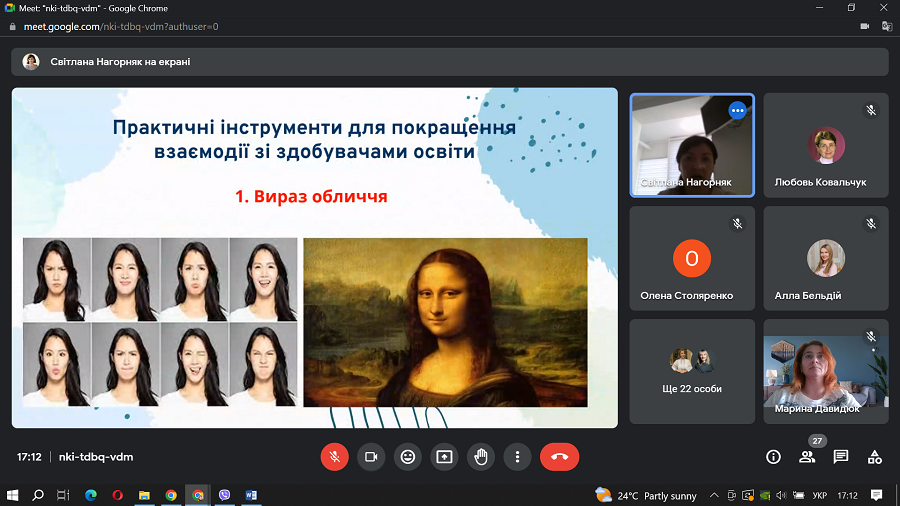
Task: Select the Марина Давидюк video tile
Action: tap(826, 372)
